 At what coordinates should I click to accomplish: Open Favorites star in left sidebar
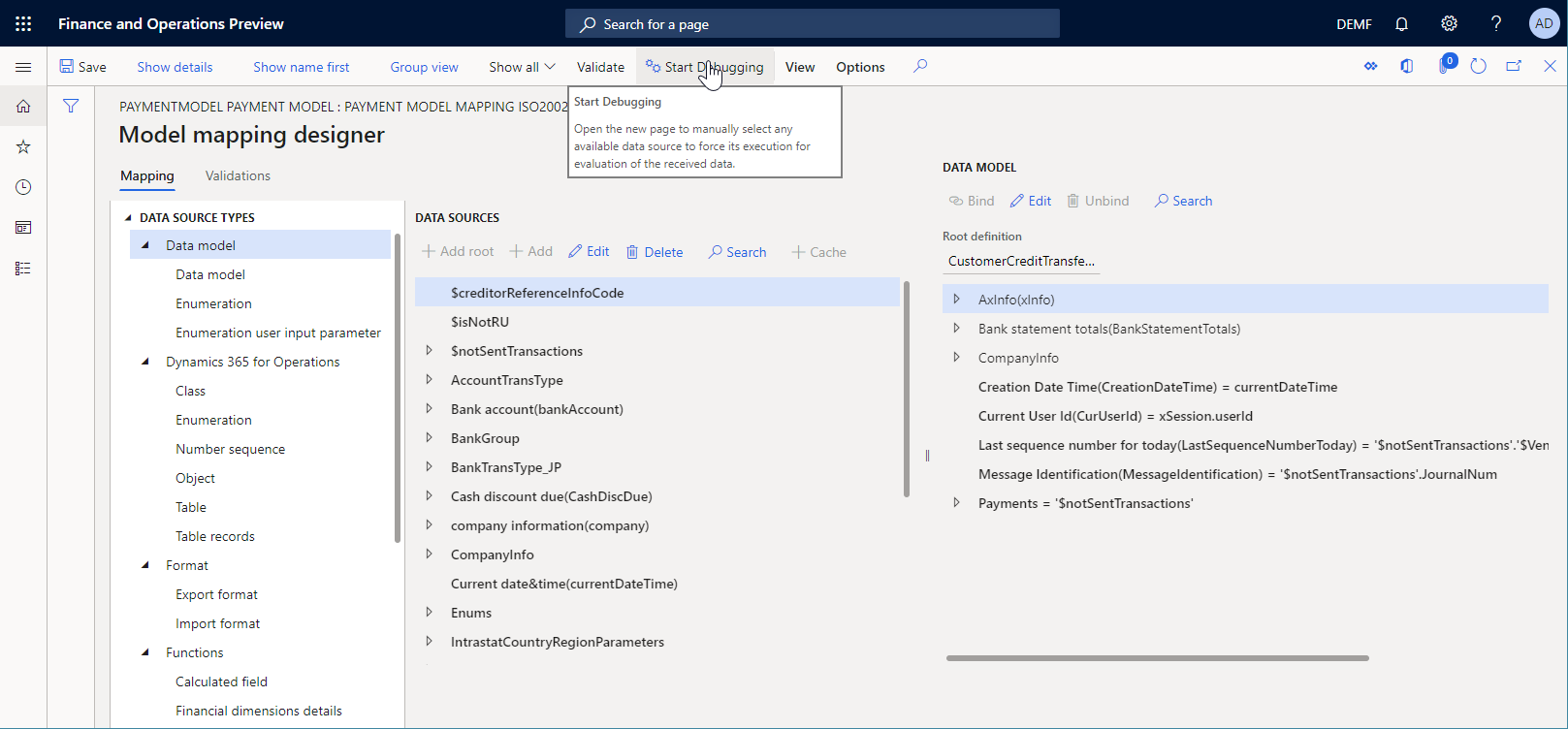tap(23, 146)
